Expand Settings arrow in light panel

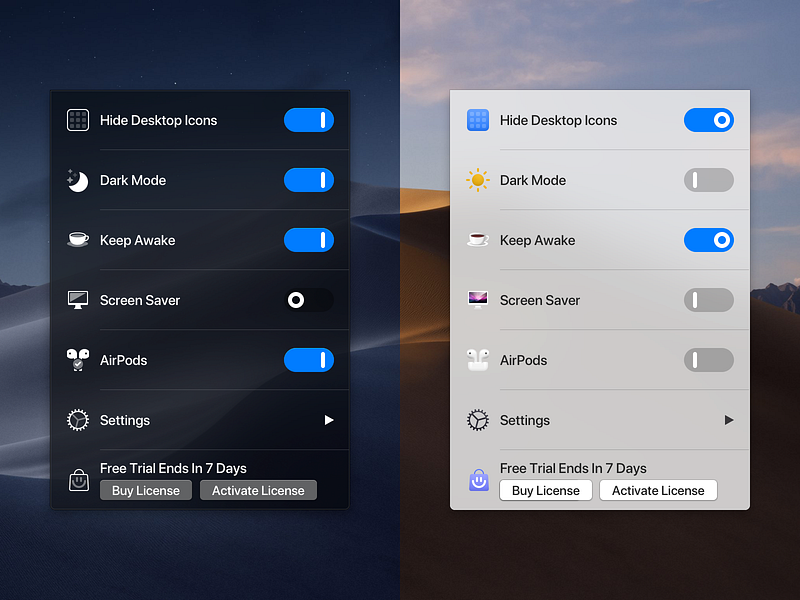(729, 420)
